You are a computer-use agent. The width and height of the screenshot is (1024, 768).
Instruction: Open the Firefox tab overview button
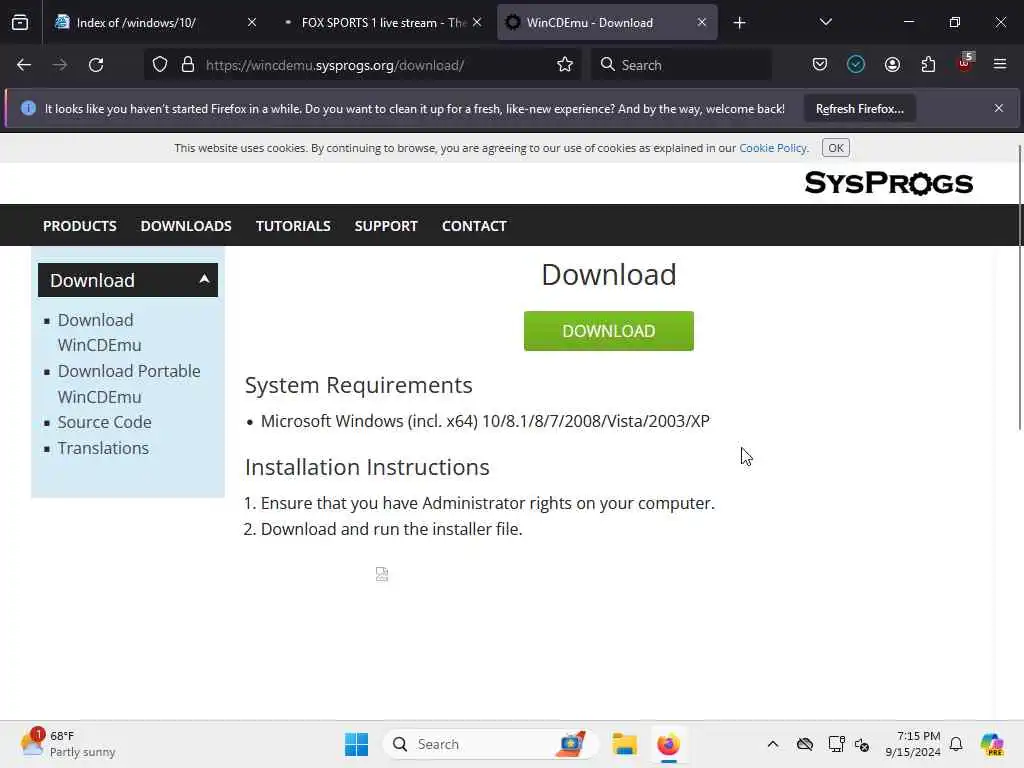pyautogui.click(x=20, y=23)
